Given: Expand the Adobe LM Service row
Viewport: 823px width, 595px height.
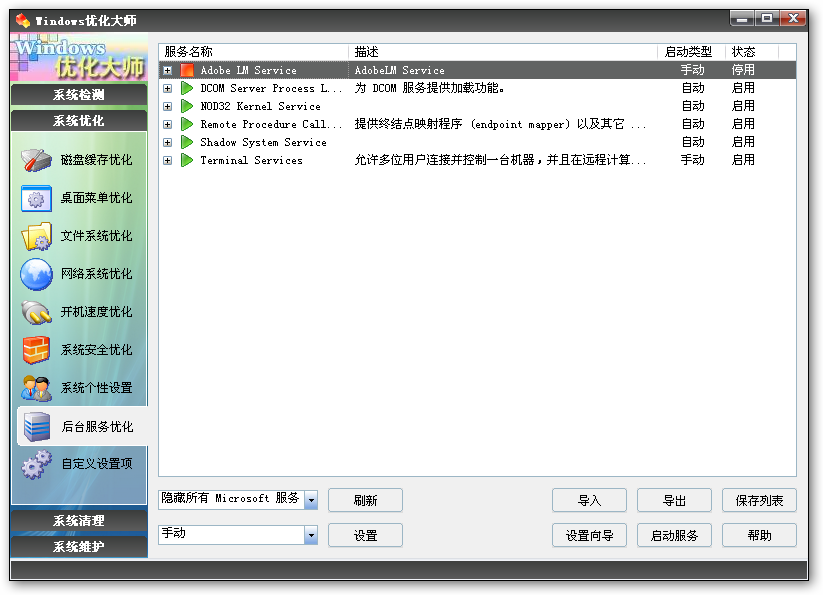Looking at the screenshot, I should [167, 70].
